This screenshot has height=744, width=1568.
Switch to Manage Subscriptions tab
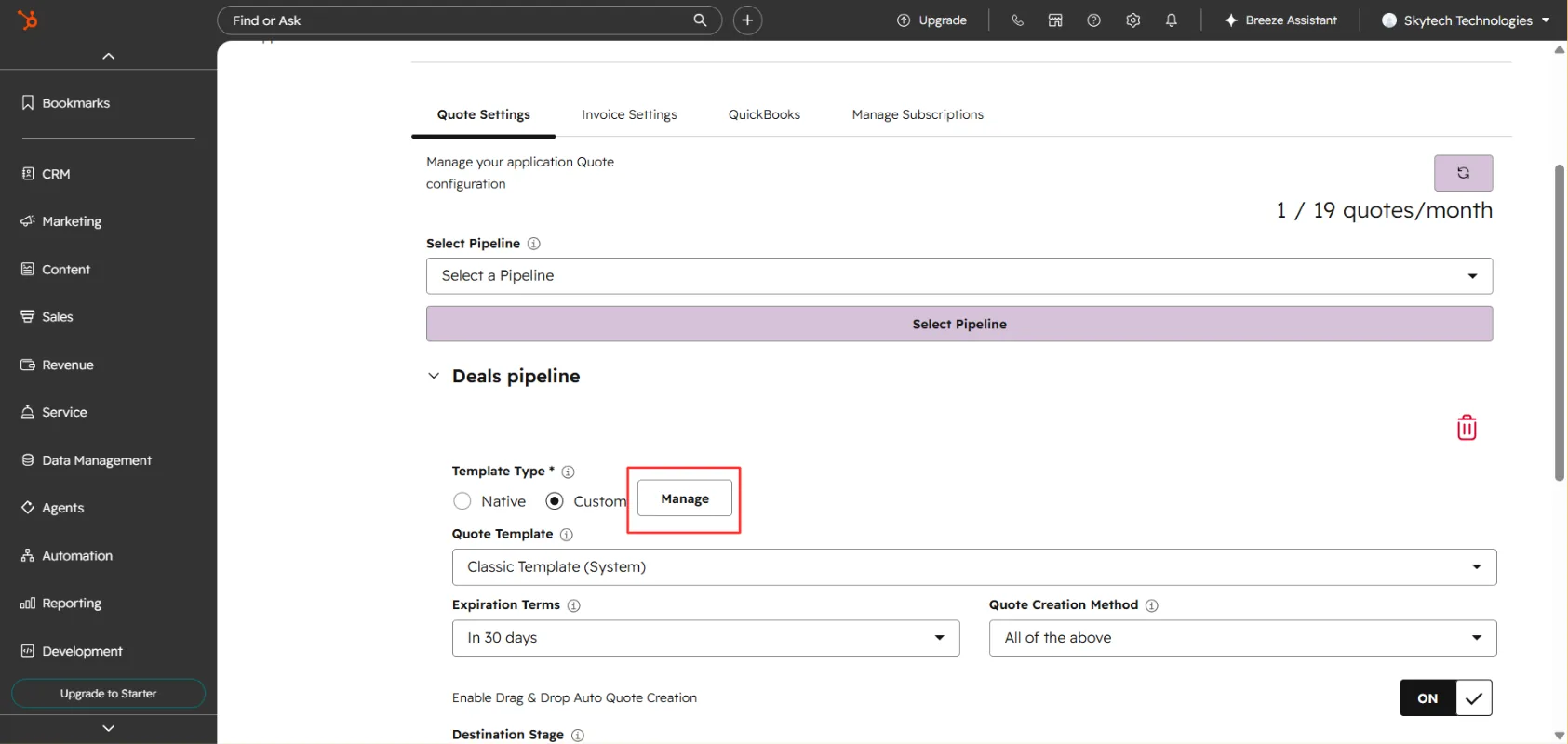[918, 114]
